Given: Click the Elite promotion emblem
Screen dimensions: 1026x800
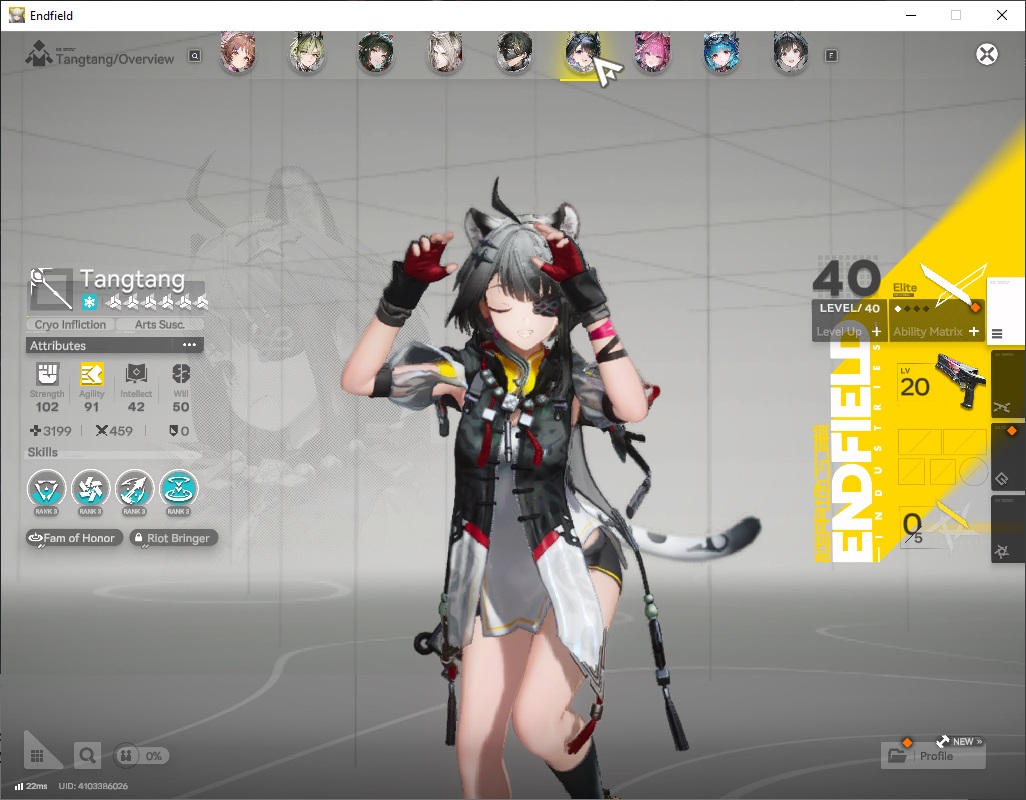Looking at the screenshot, I should 952,285.
